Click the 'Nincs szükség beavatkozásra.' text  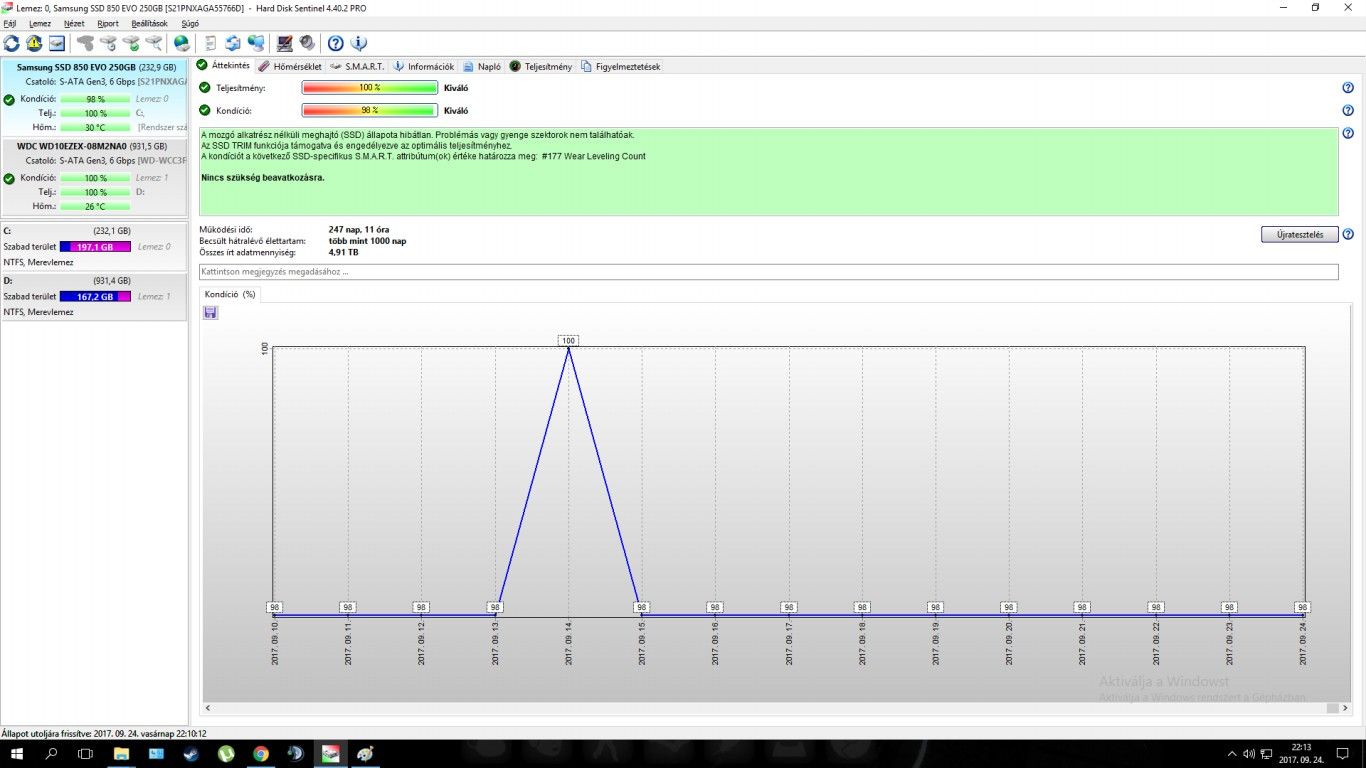(x=263, y=177)
